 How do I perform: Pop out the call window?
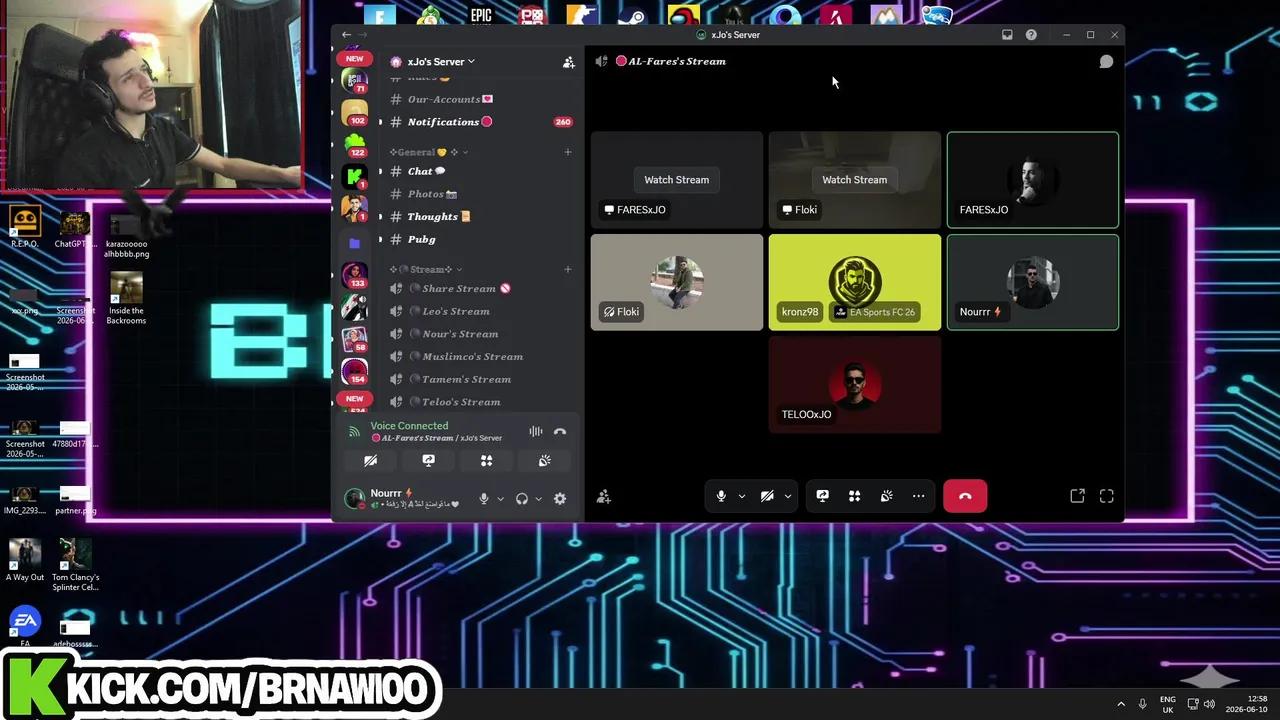[1077, 496]
